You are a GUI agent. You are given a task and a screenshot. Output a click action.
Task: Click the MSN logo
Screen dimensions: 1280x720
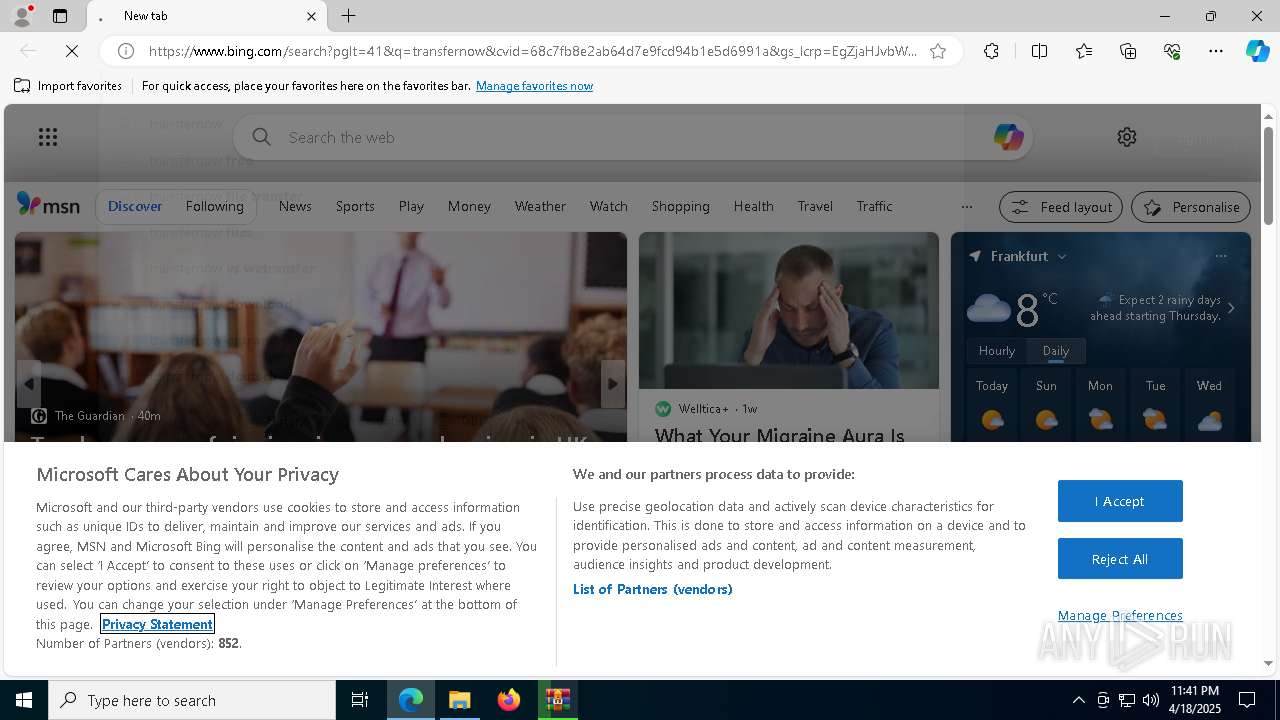48,205
